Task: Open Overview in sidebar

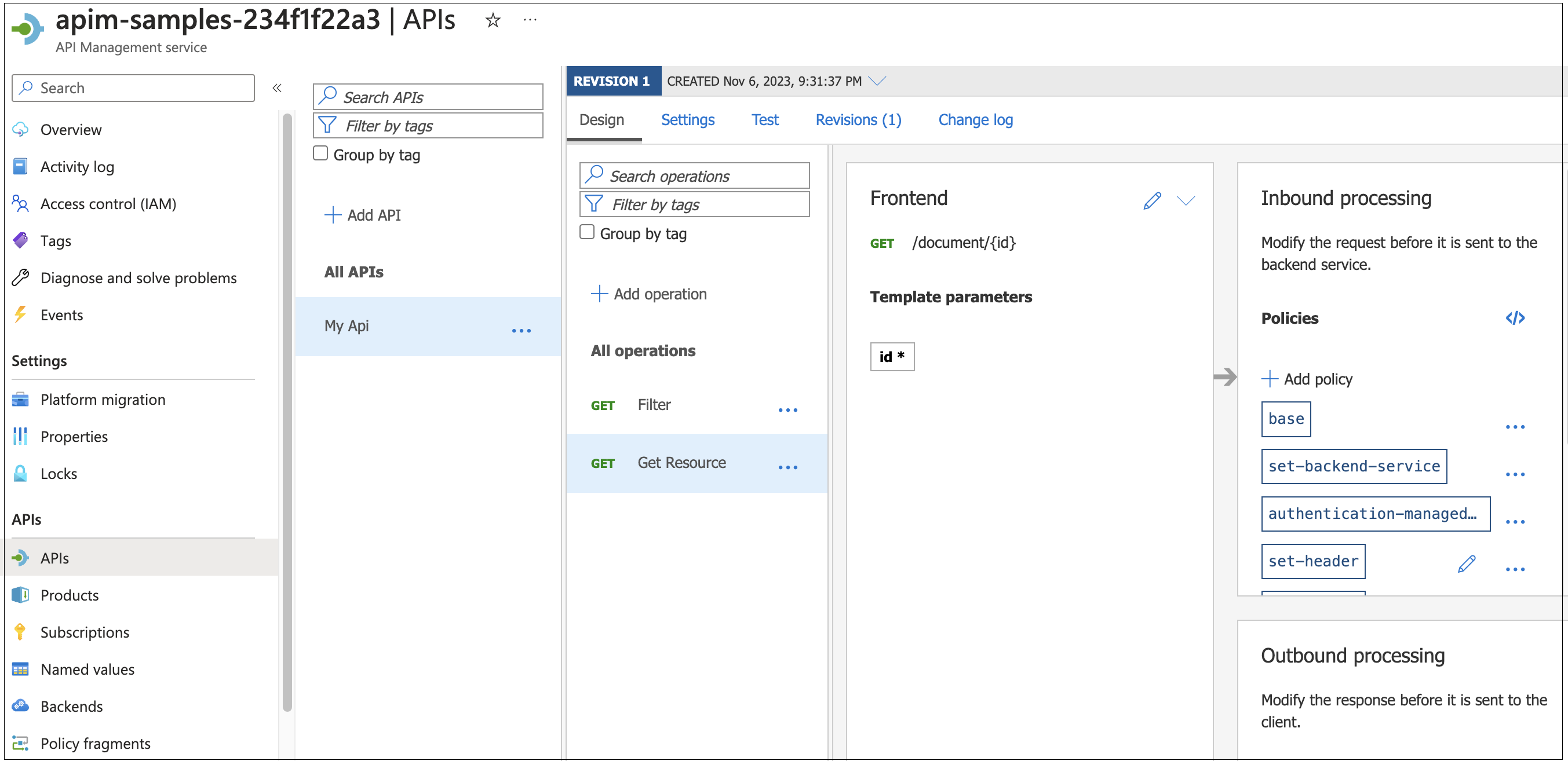Action: pos(71,130)
